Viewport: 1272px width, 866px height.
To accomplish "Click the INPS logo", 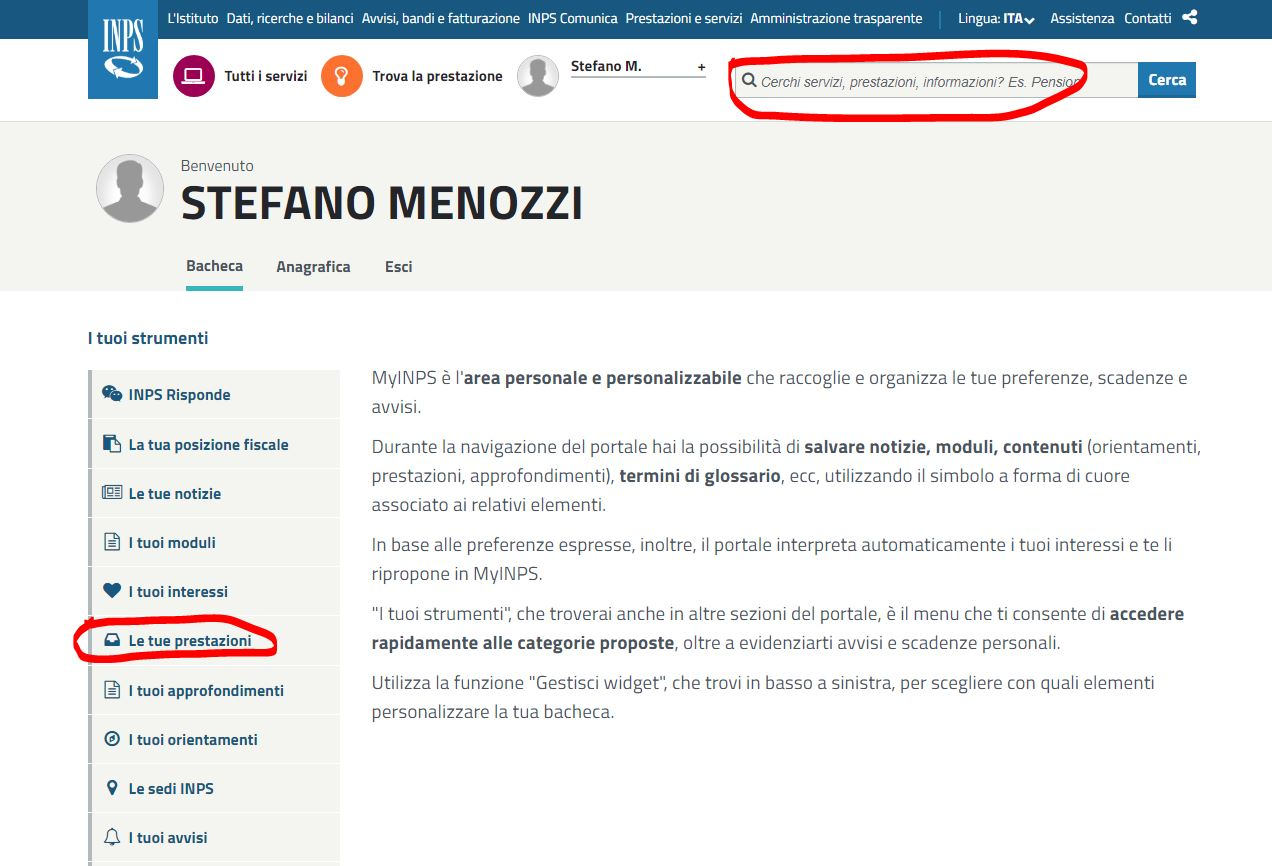I will click(x=123, y=49).
